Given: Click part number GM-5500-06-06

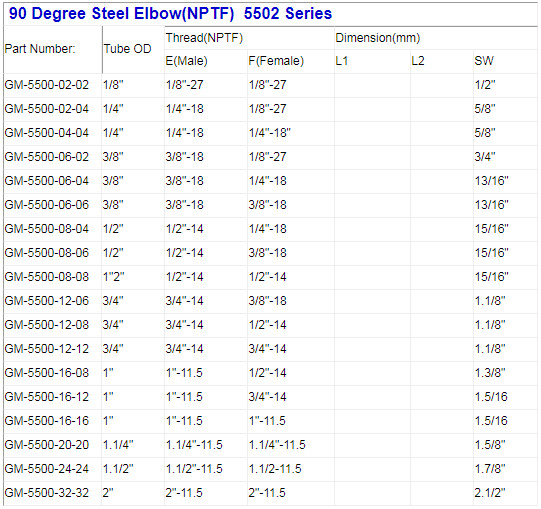Looking at the screenshot, I should pos(47,205).
